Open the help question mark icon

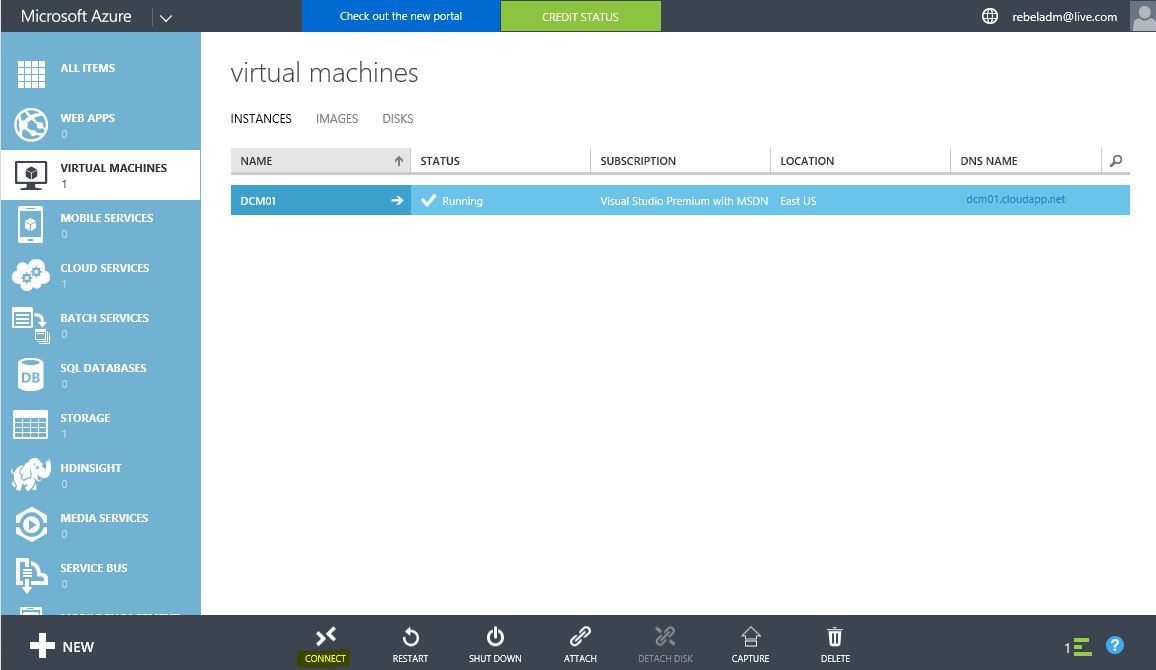pyautogui.click(x=1115, y=646)
